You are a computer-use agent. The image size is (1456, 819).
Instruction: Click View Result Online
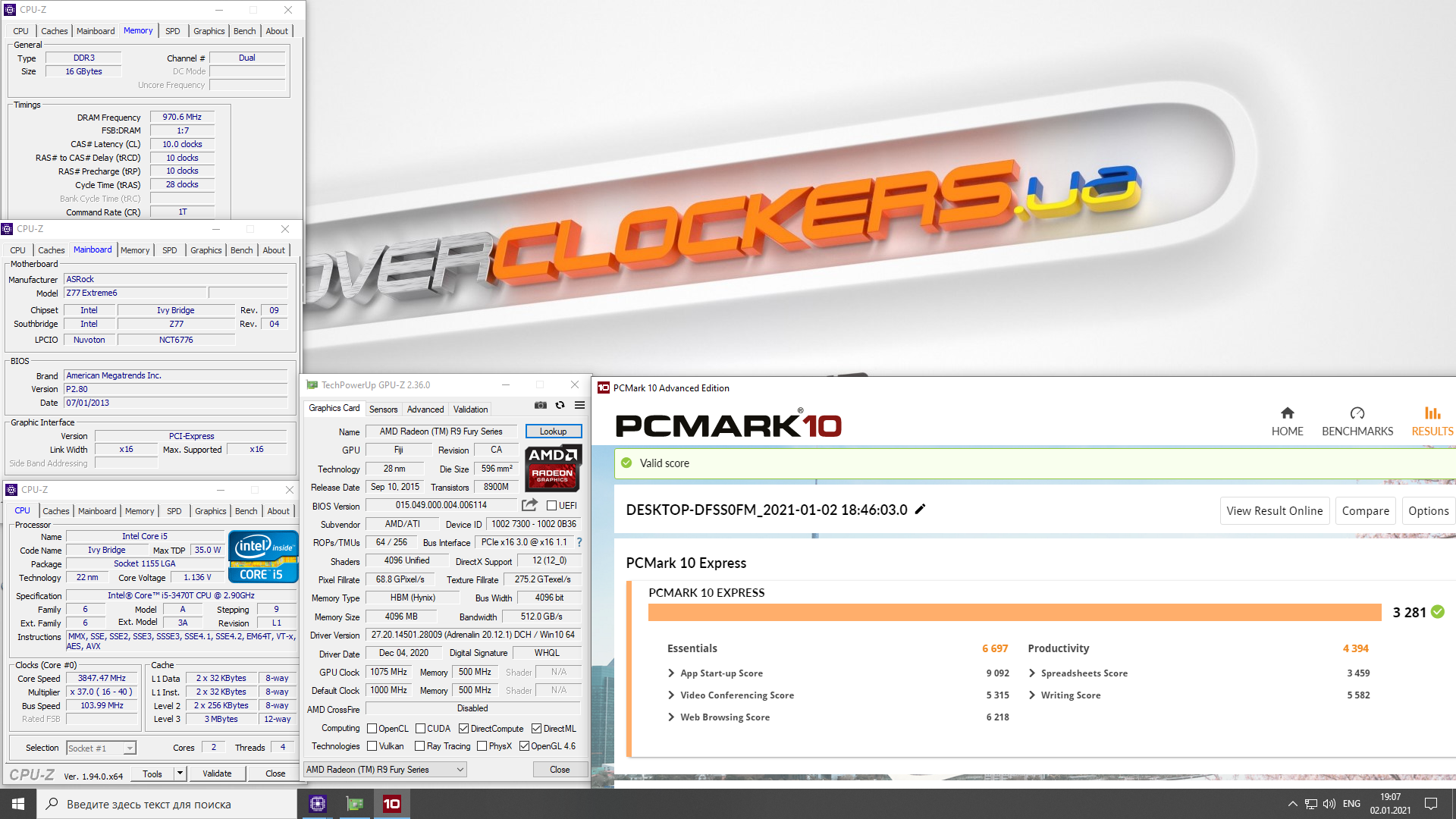(x=1275, y=511)
